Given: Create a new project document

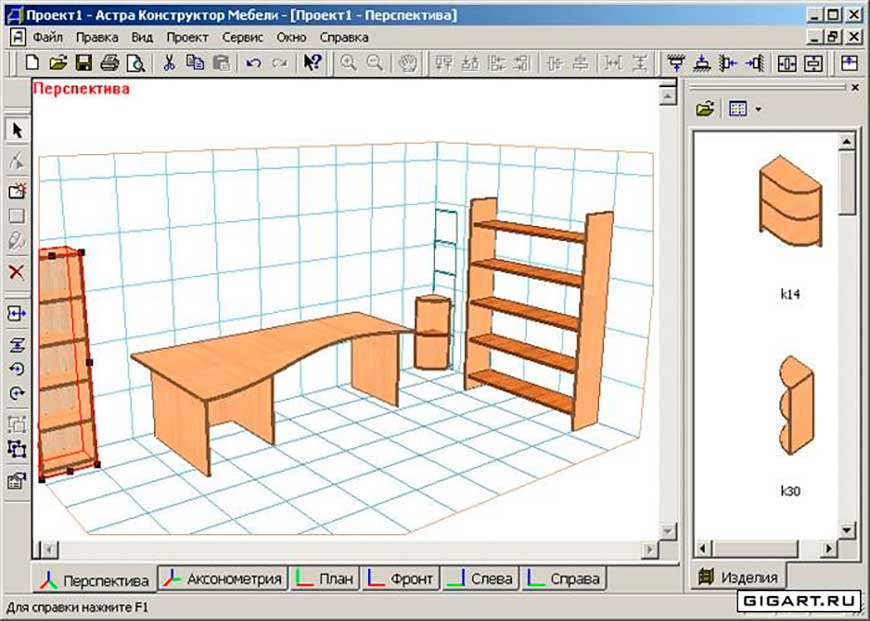Looking at the screenshot, I should pos(32,63).
